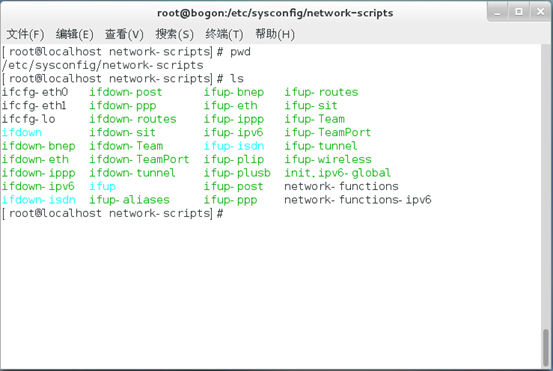
Task: Click the /etc/sysconfig/network-scripts output line
Action: click(103, 65)
